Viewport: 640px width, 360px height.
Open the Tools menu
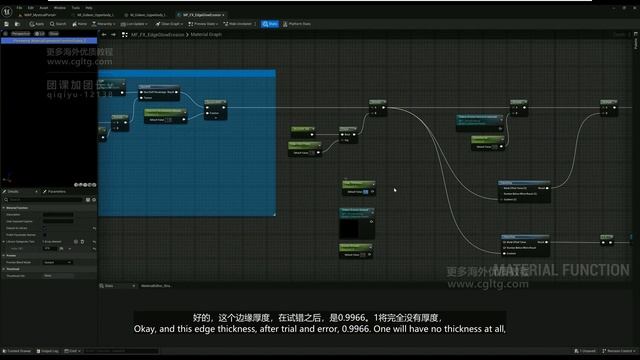(x=76, y=8)
